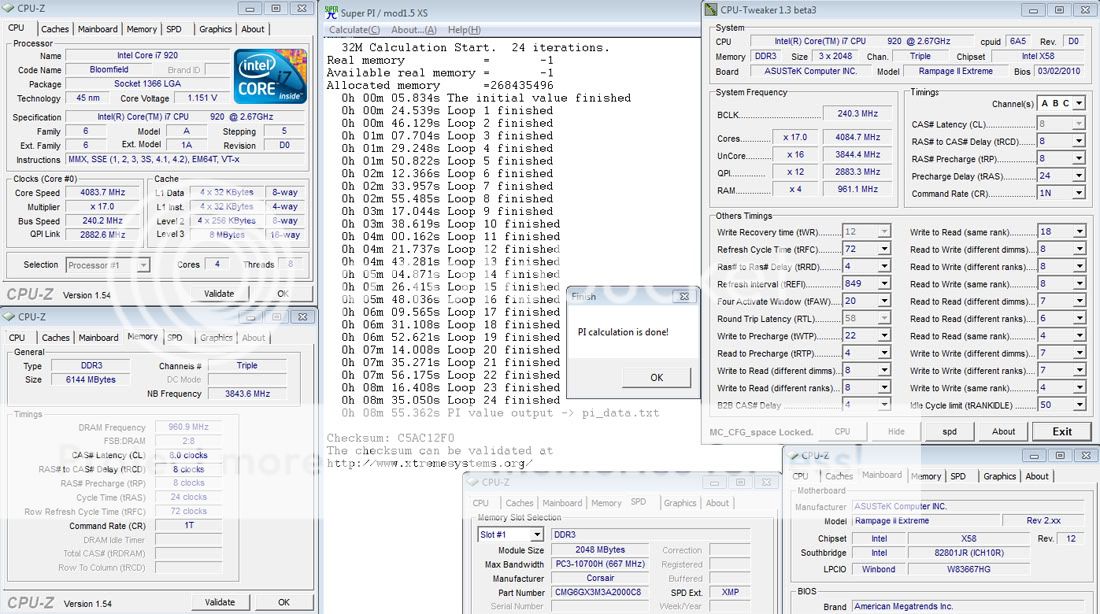The width and height of the screenshot is (1100, 614).
Task: Click the NB Frequency value 3843.6 MHz
Action: (247, 394)
